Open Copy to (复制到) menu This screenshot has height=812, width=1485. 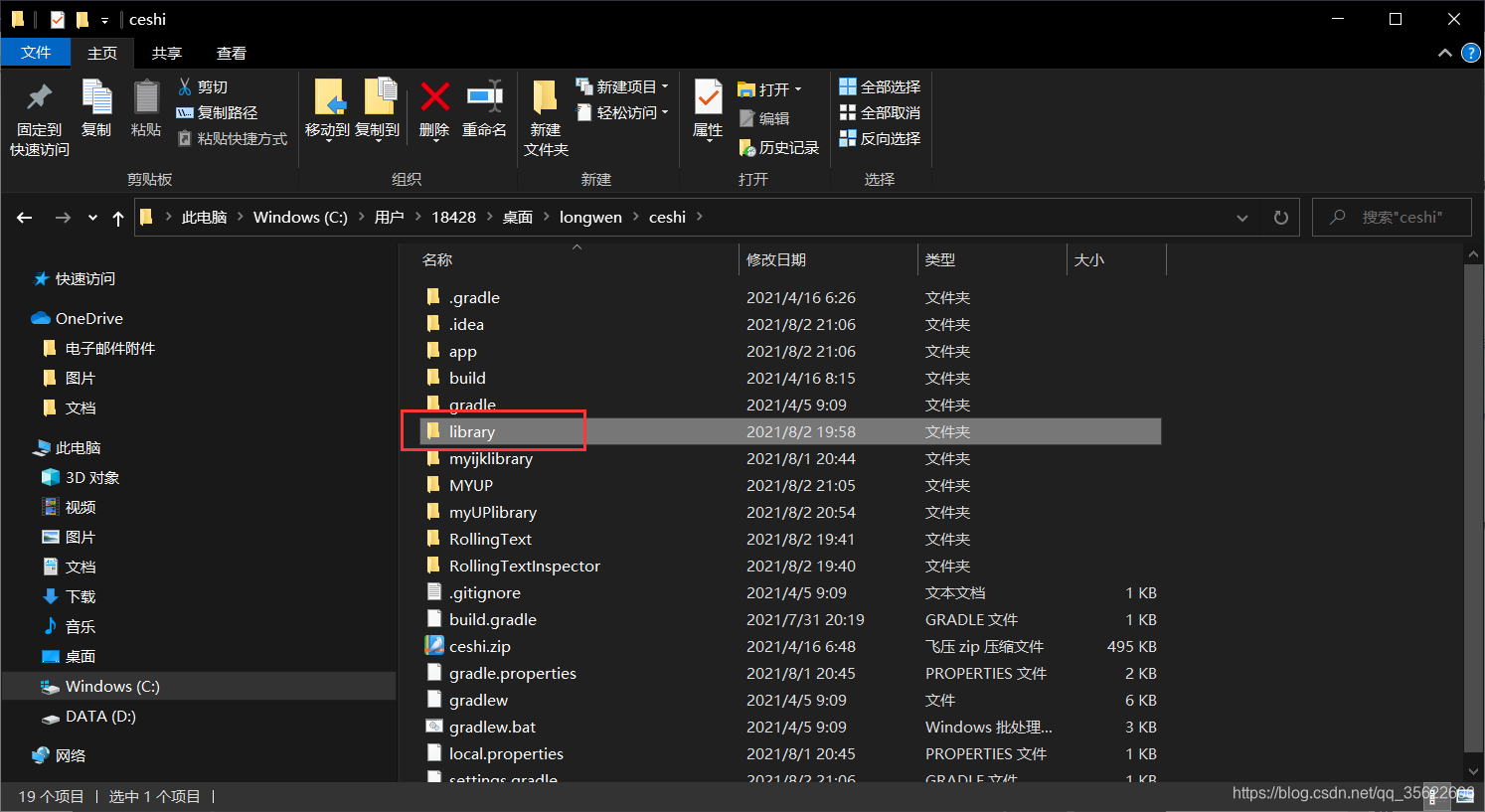(378, 111)
